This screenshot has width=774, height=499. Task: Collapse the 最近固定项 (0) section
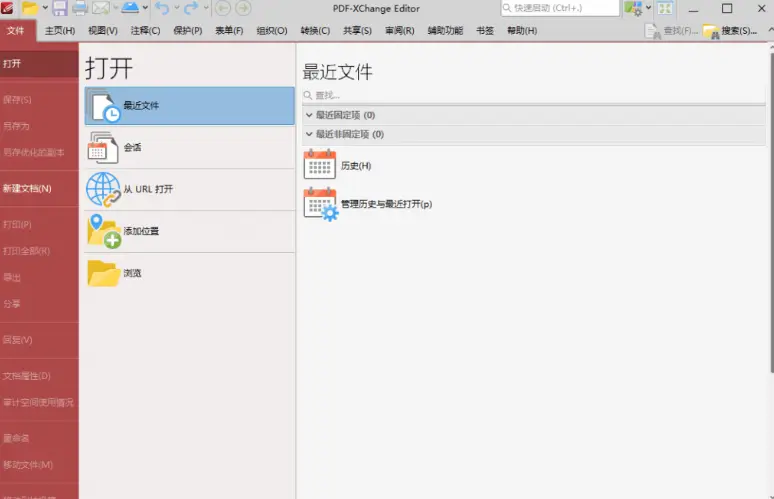coord(309,115)
